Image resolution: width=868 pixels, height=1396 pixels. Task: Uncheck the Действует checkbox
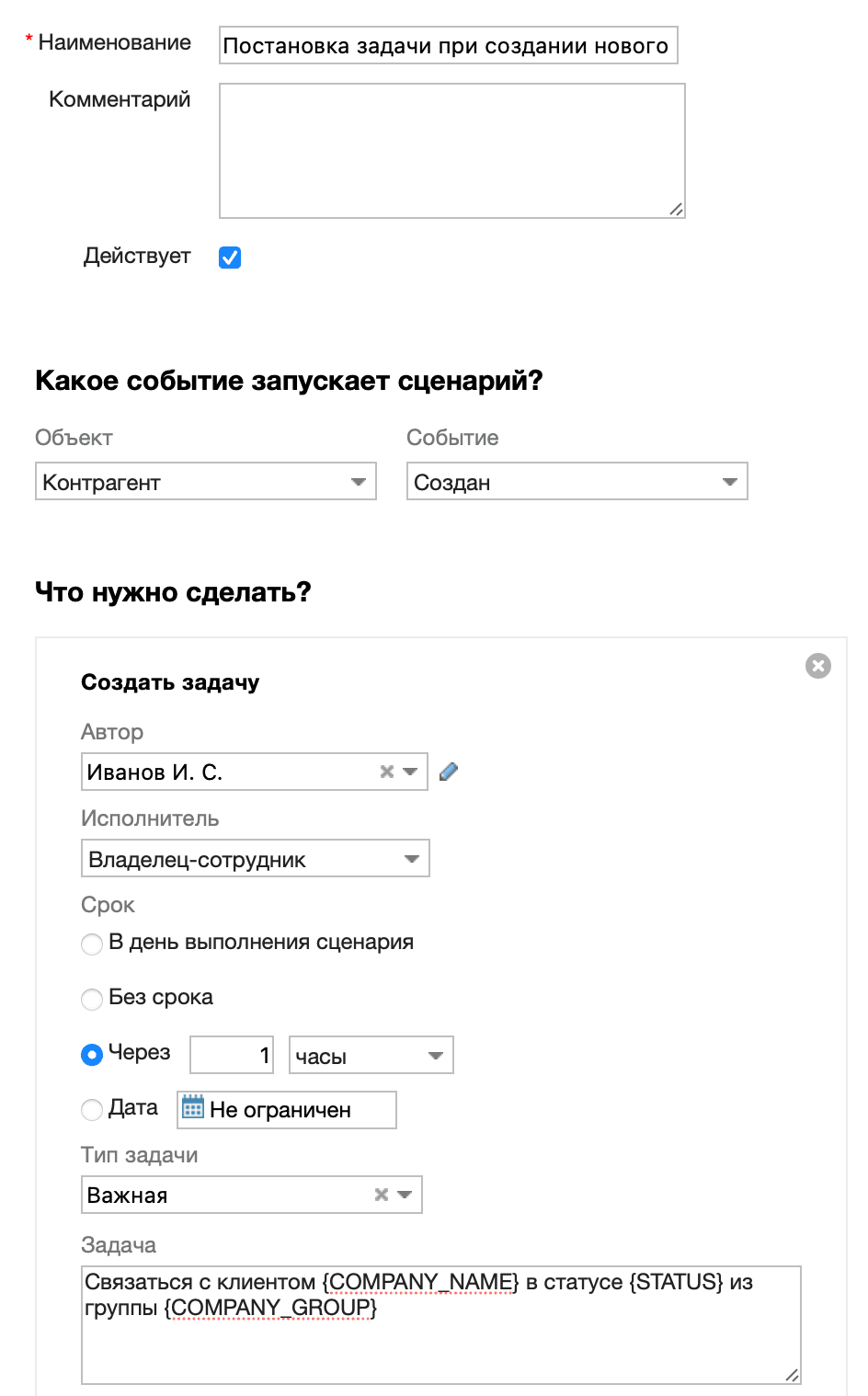click(231, 257)
